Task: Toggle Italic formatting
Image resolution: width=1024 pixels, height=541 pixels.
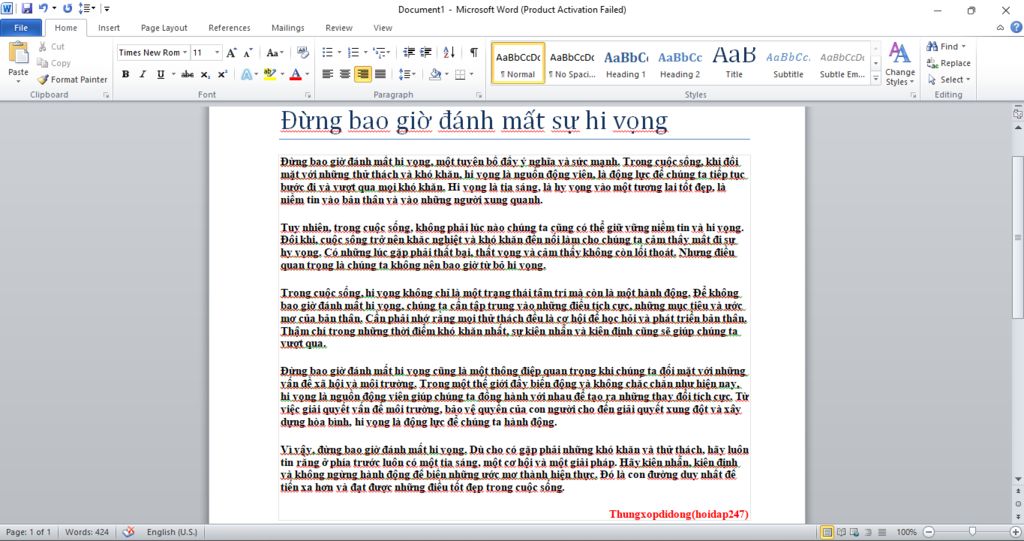Action: [143, 74]
